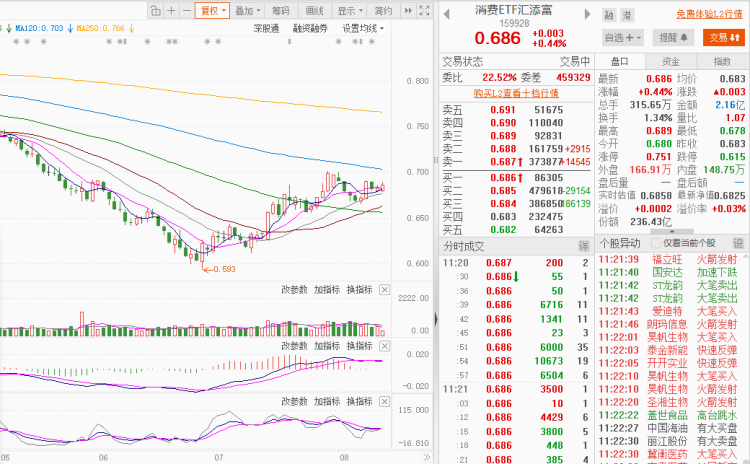Click the chart lock icon in toolbar
Image resolution: width=750 pixels, height=464 pixels.
click(155, 11)
